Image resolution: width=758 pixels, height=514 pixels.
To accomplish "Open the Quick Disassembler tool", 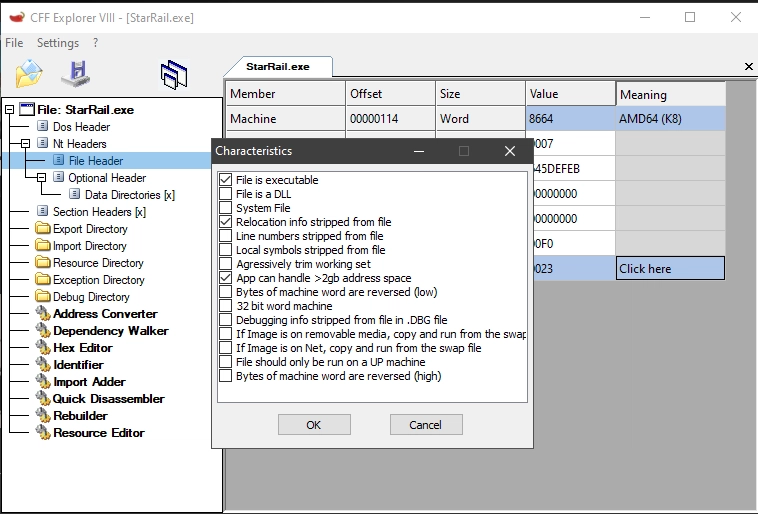I will pyautogui.click(x=108, y=399).
